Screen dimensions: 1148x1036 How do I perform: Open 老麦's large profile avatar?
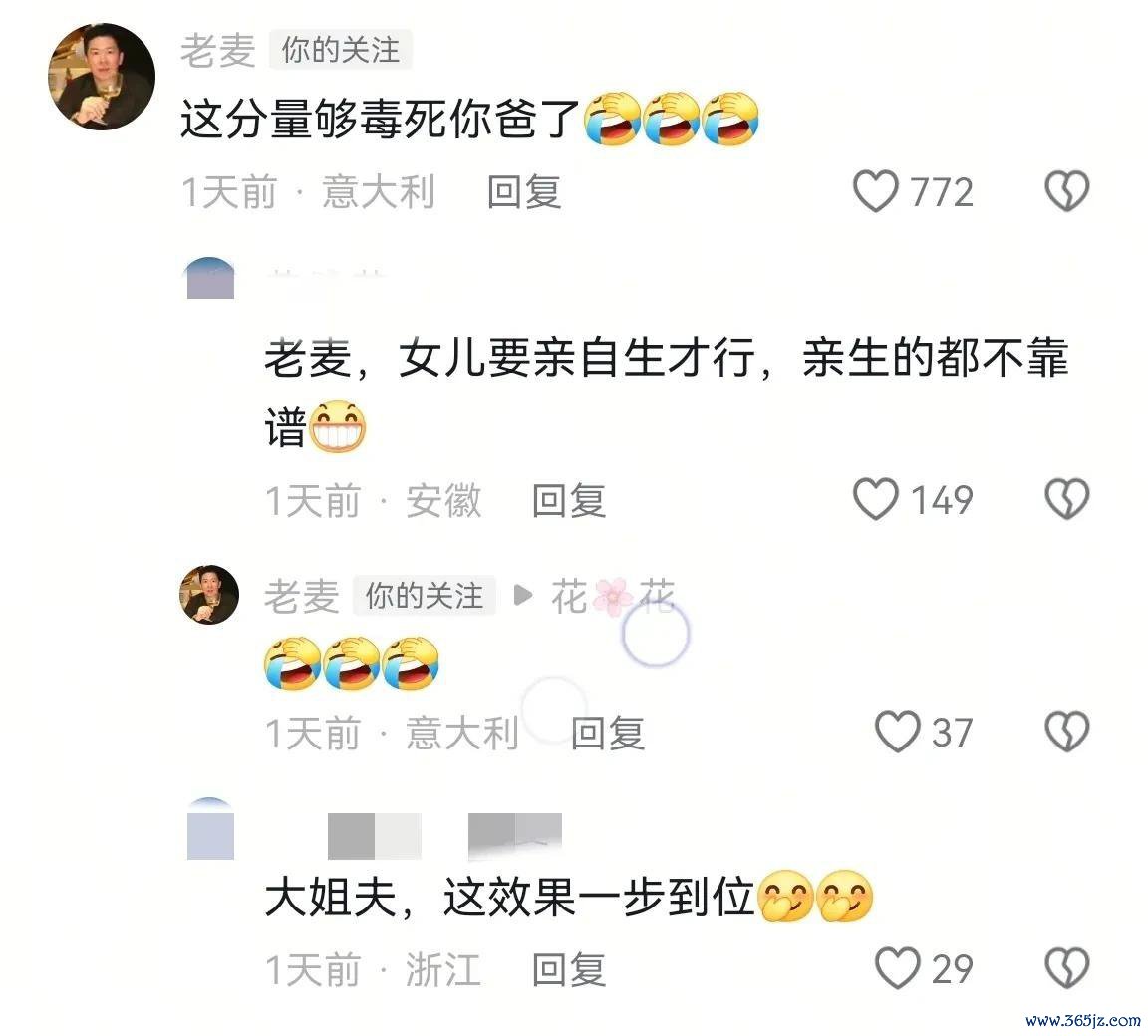(x=102, y=76)
